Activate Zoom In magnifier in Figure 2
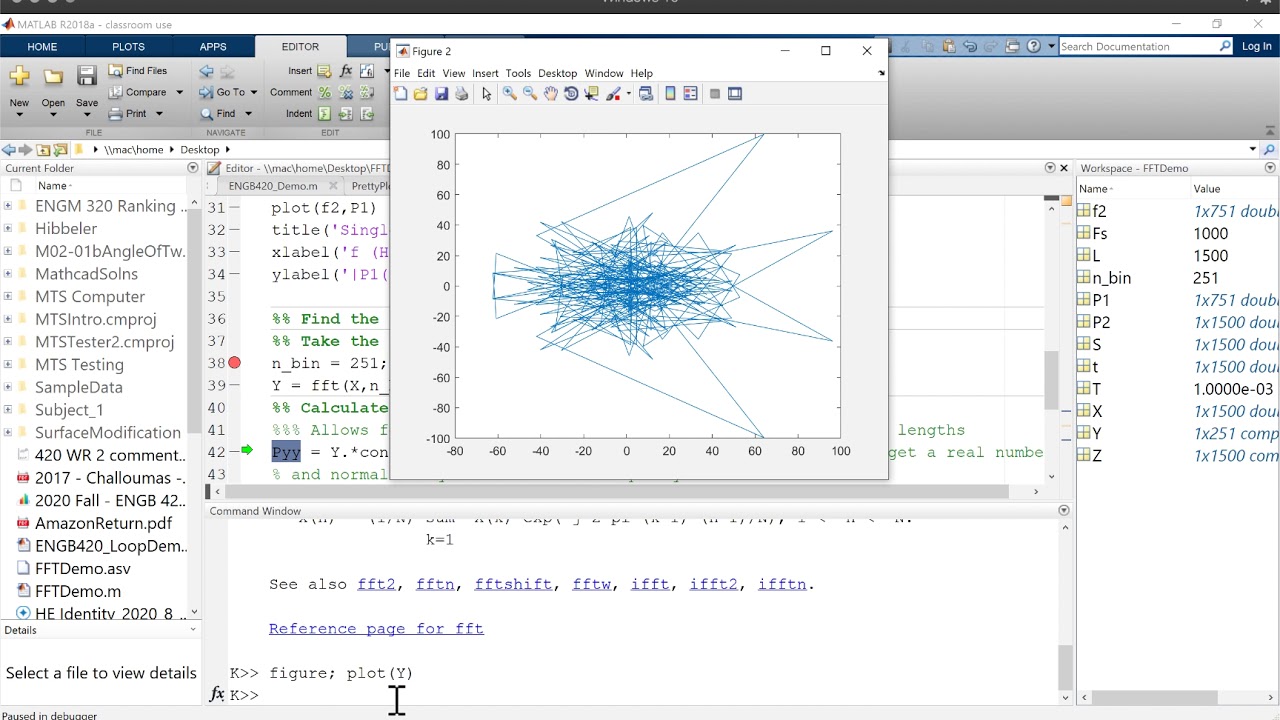Screen dimensions: 1280x720 coord(509,94)
